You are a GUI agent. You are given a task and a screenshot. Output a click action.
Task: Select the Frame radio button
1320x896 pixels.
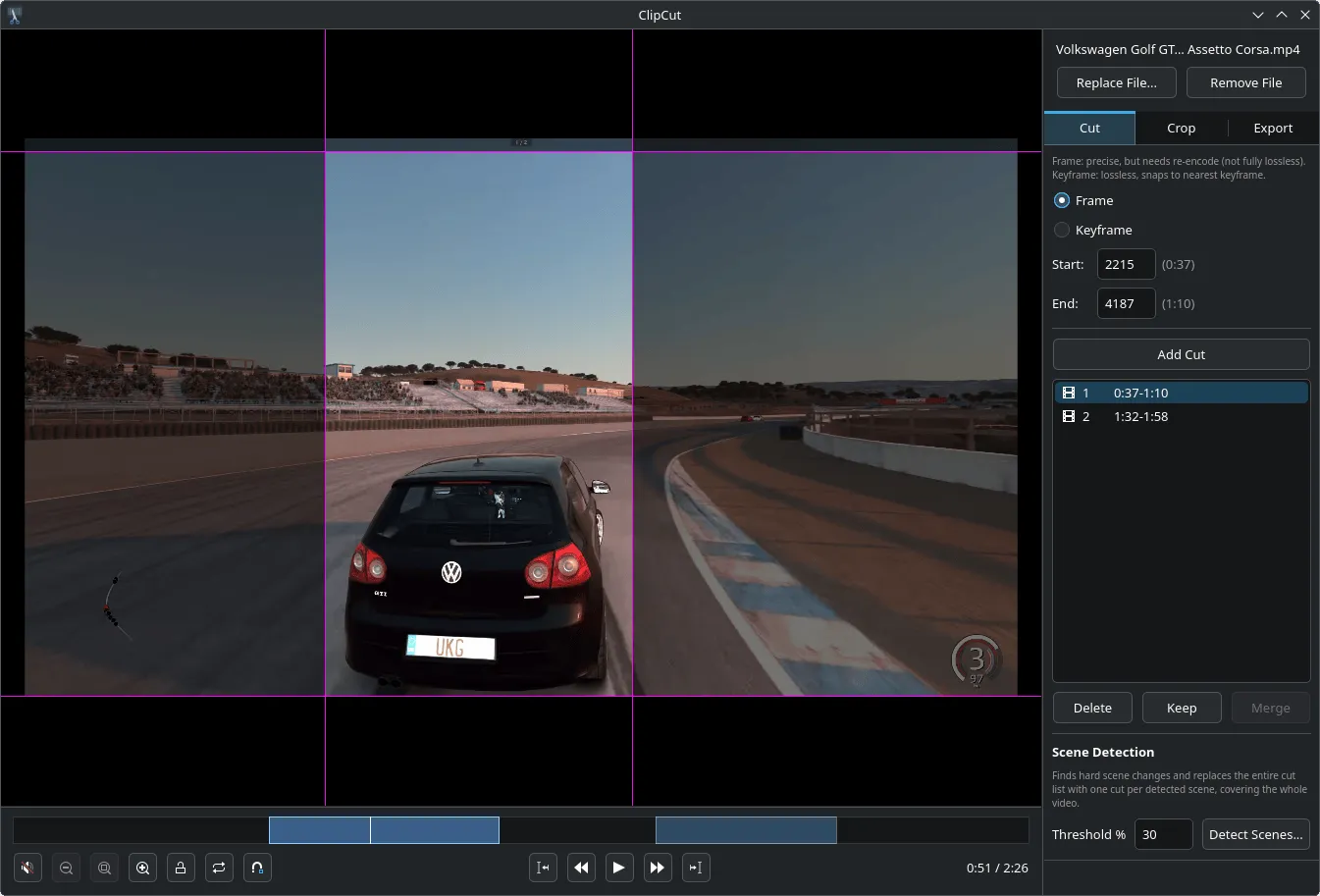(1062, 200)
